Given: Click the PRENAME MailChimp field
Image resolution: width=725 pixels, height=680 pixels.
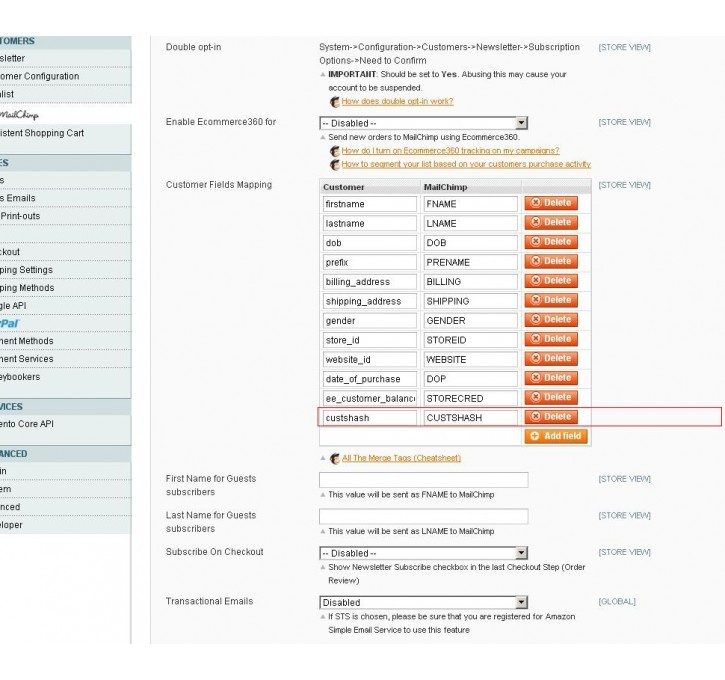Looking at the screenshot, I should (470, 262).
